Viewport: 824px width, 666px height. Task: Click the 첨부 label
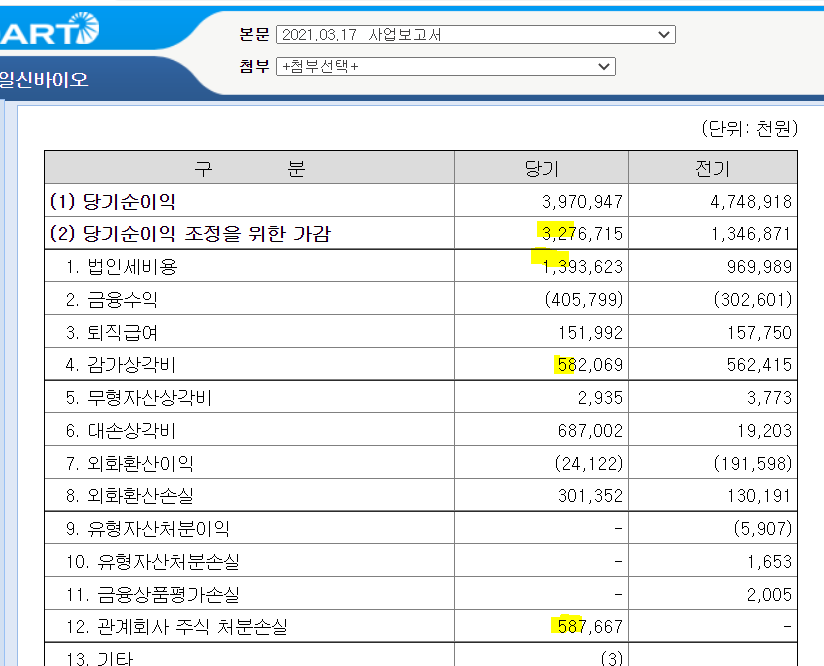click(254, 66)
